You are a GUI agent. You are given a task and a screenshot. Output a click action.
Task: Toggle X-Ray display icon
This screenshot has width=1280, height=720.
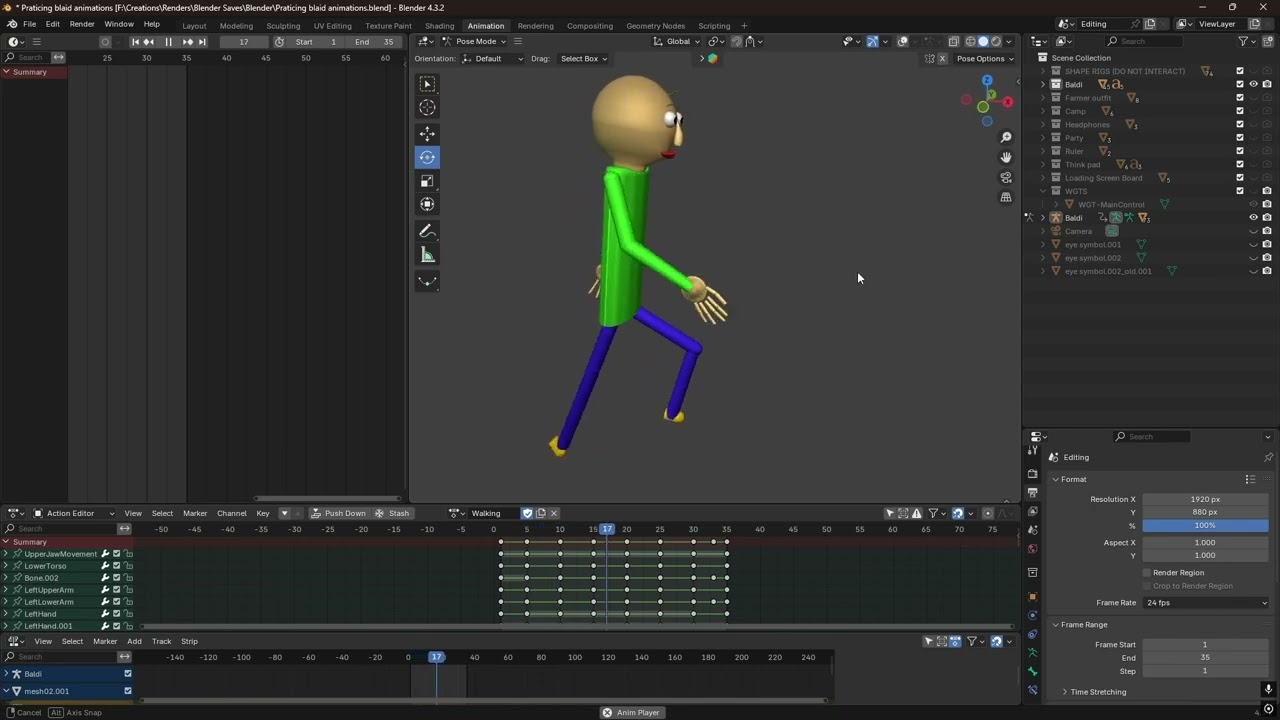953,41
